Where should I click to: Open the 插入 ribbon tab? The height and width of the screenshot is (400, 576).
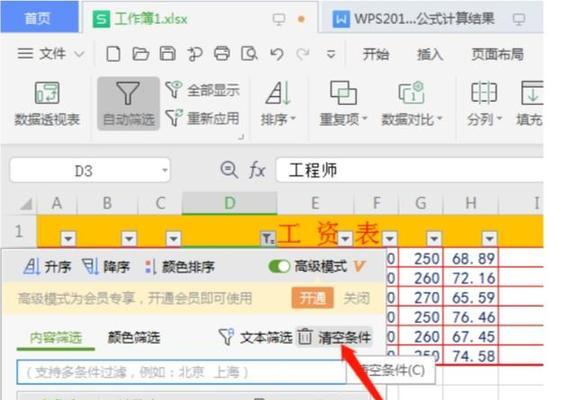coord(430,54)
